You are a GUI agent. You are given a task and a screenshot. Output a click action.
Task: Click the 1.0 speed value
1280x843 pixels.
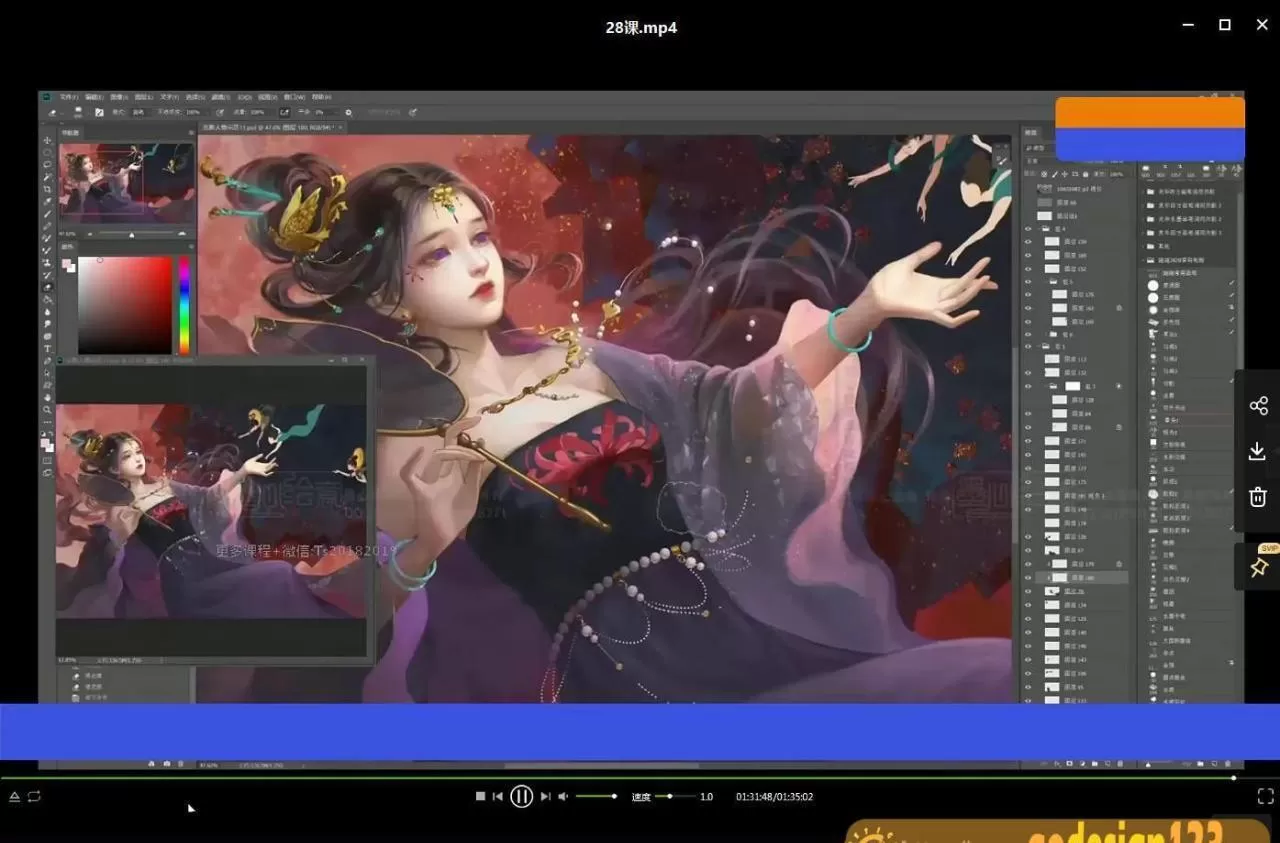706,797
